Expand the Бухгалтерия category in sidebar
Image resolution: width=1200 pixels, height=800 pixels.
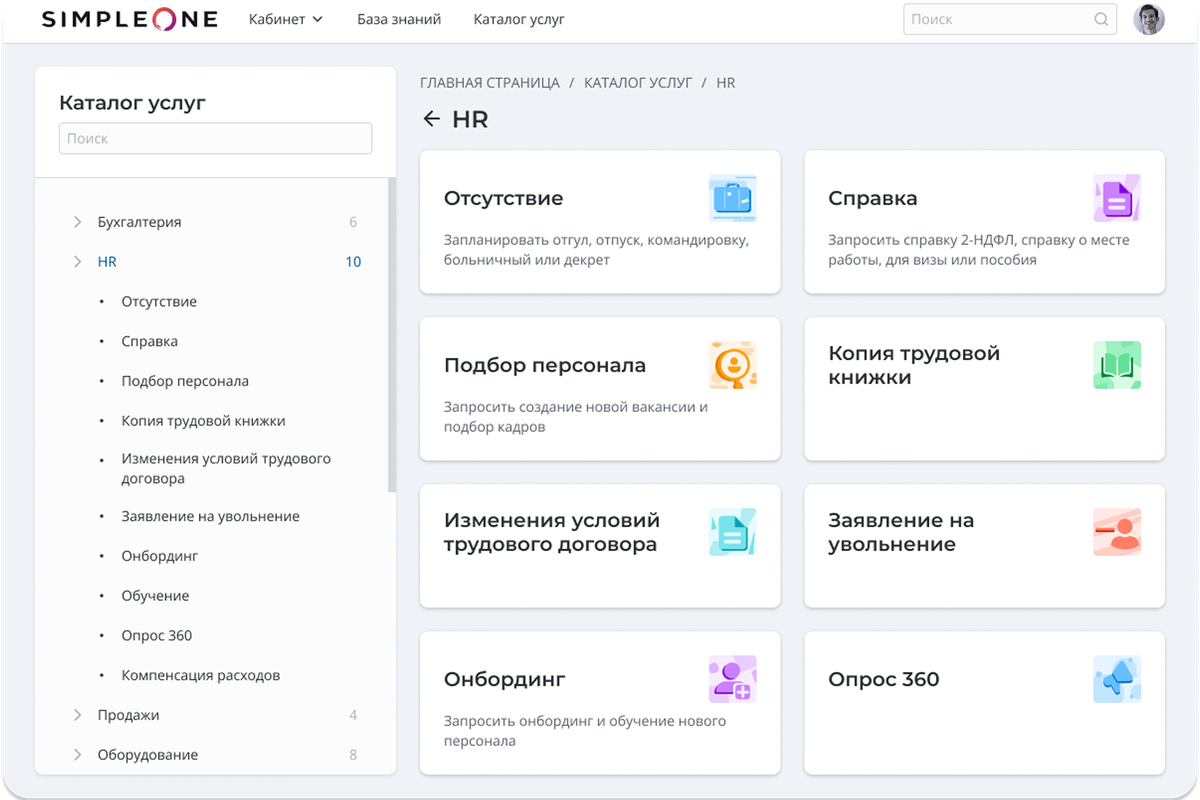click(78, 222)
